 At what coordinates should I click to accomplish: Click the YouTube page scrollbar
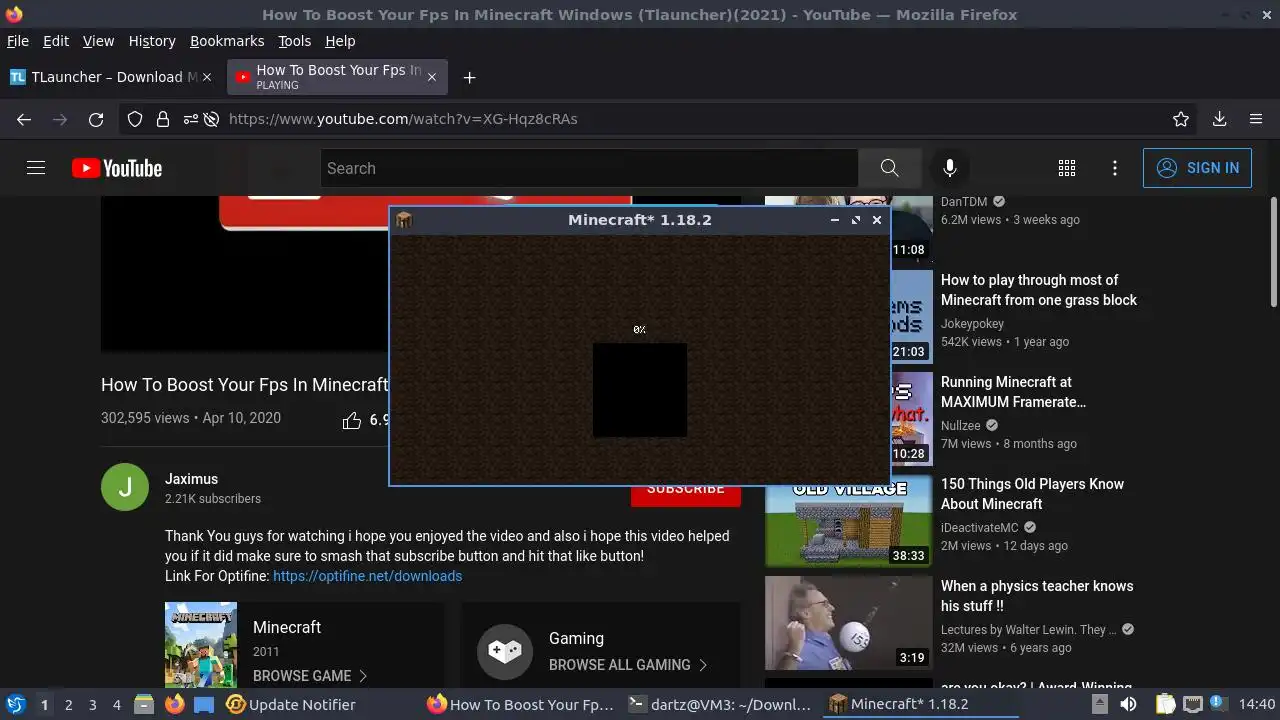[x=1273, y=252]
